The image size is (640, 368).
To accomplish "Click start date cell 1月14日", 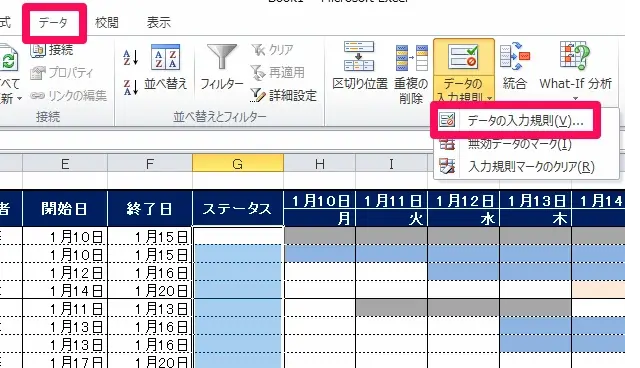I will point(65,290).
